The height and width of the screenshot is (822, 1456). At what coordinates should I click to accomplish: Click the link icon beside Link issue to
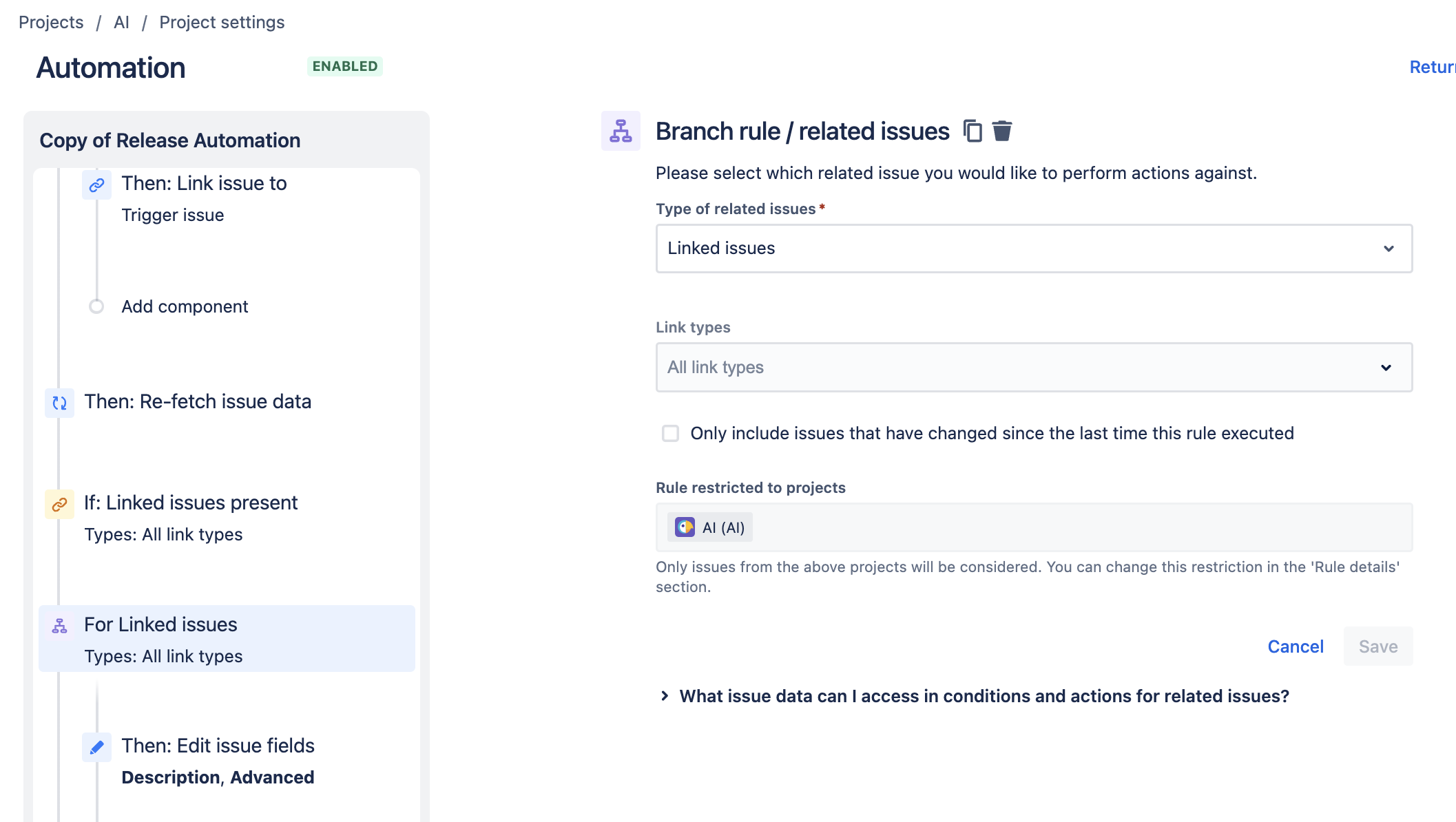tap(96, 185)
